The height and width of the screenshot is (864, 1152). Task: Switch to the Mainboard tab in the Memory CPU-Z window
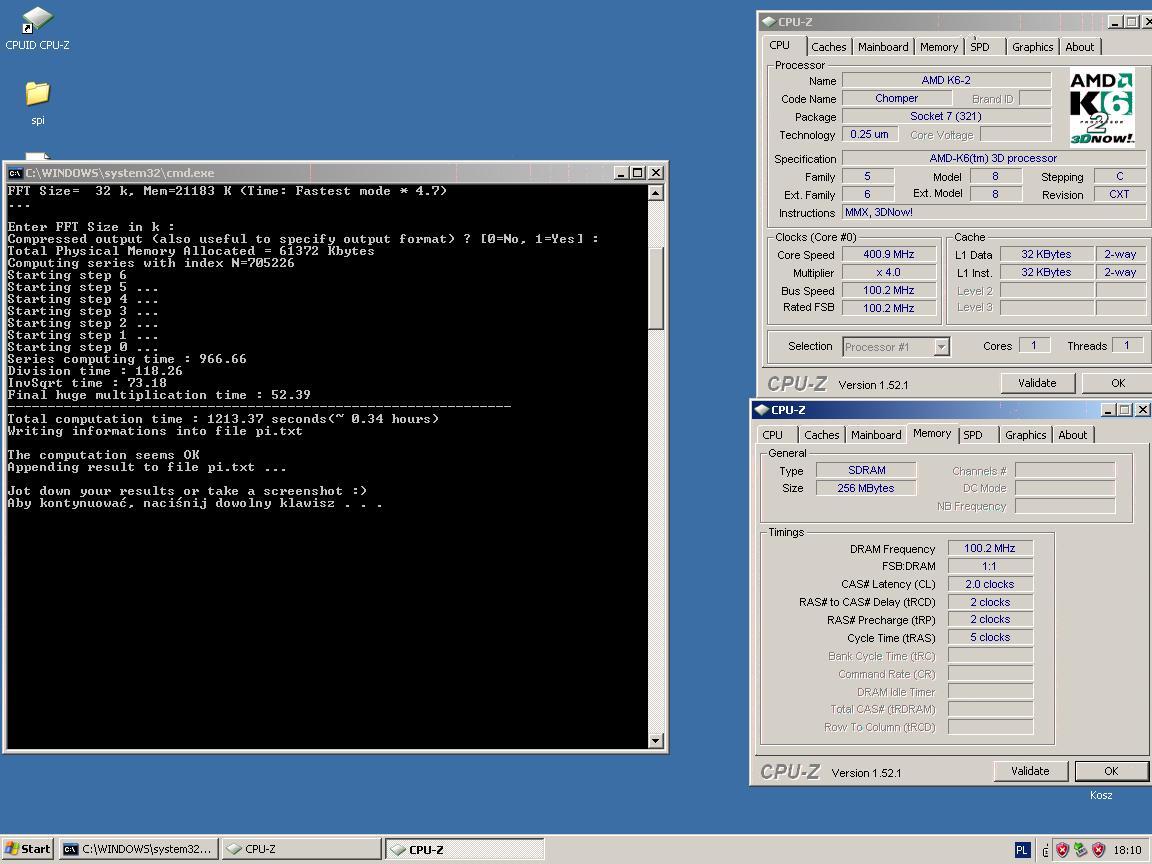(x=876, y=435)
